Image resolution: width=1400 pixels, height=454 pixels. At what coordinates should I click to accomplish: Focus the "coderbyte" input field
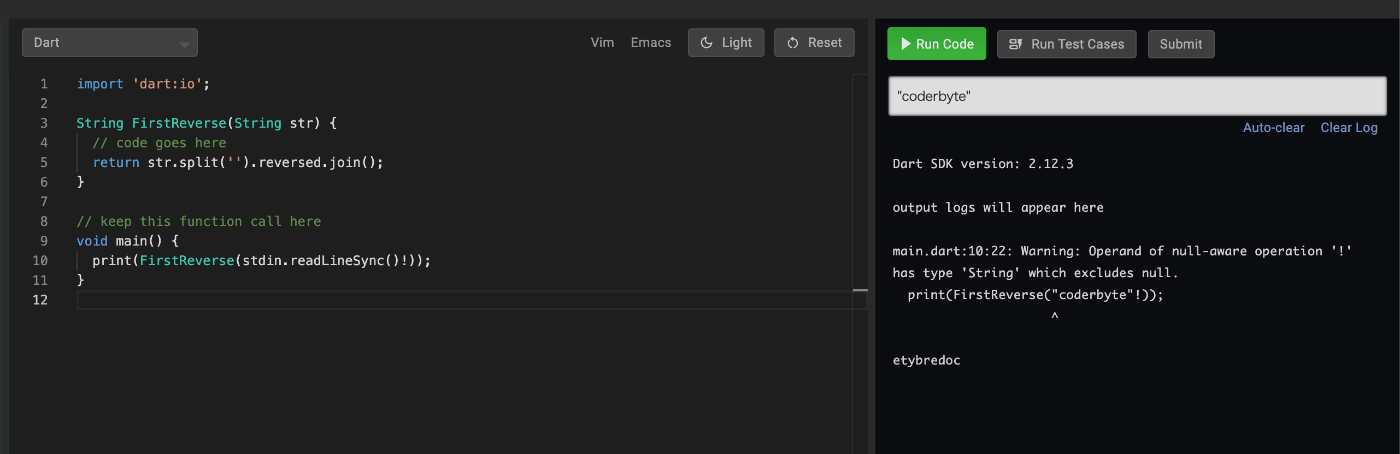(1137, 96)
